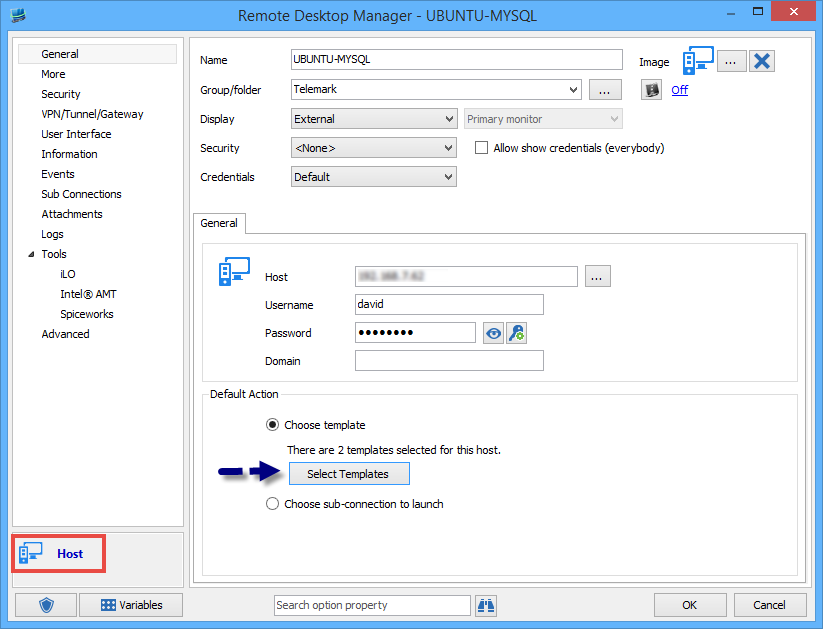Clear image with the blue X icon
Screen dimensions: 823x629
[761, 61]
